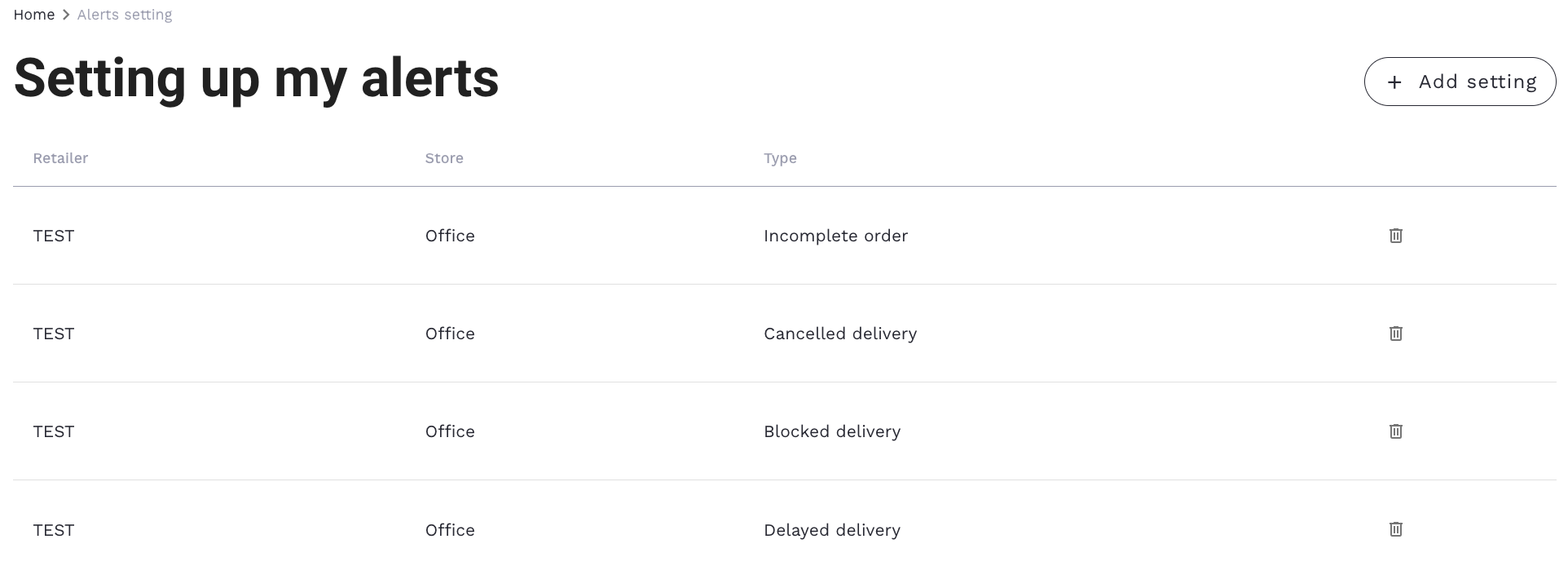Delete the Delayed delivery alert

(1395, 529)
